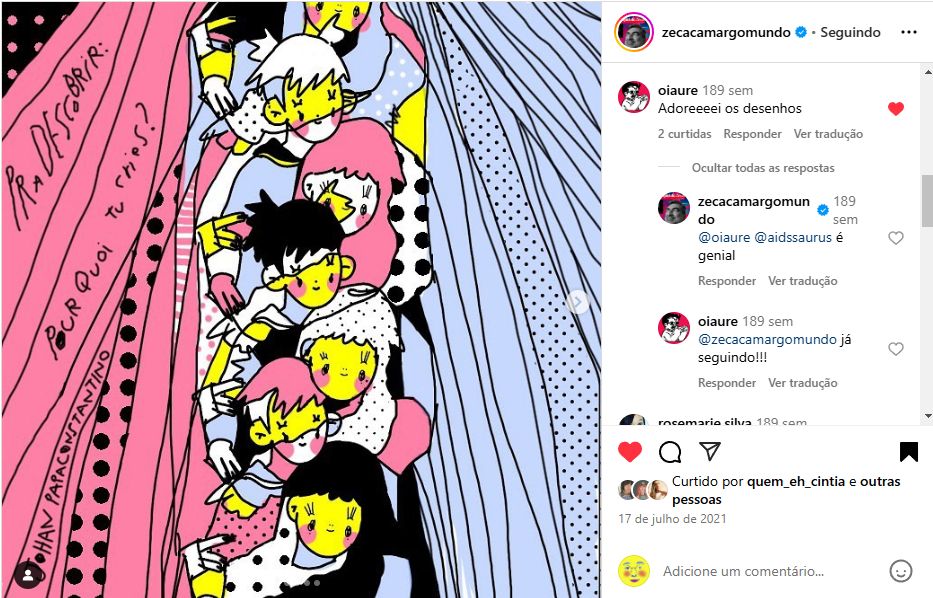Share post via paper plane icon
Screen dimensions: 933x598
click(710, 451)
